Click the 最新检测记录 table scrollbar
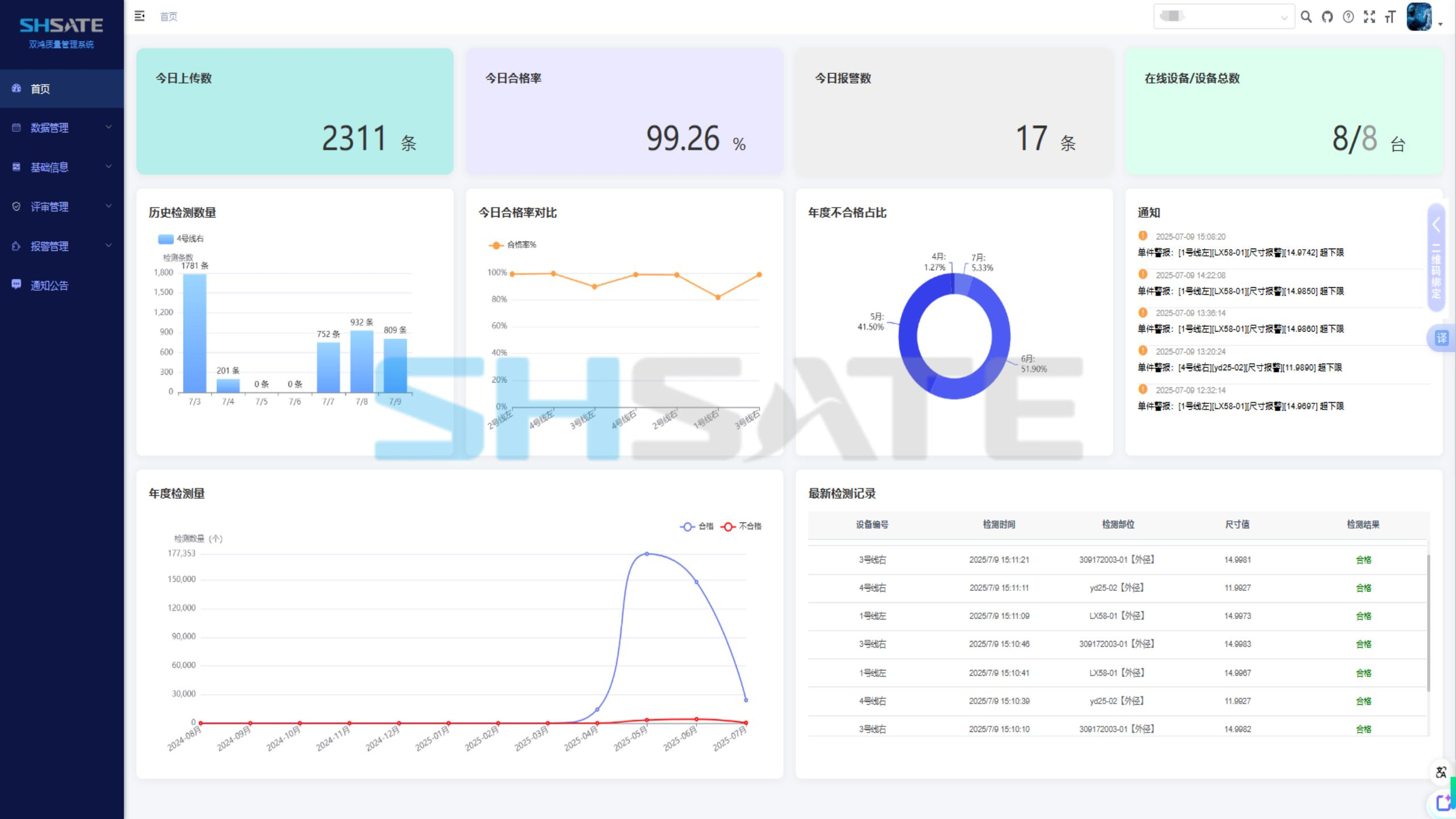This screenshot has height=819, width=1456. 1428,623
